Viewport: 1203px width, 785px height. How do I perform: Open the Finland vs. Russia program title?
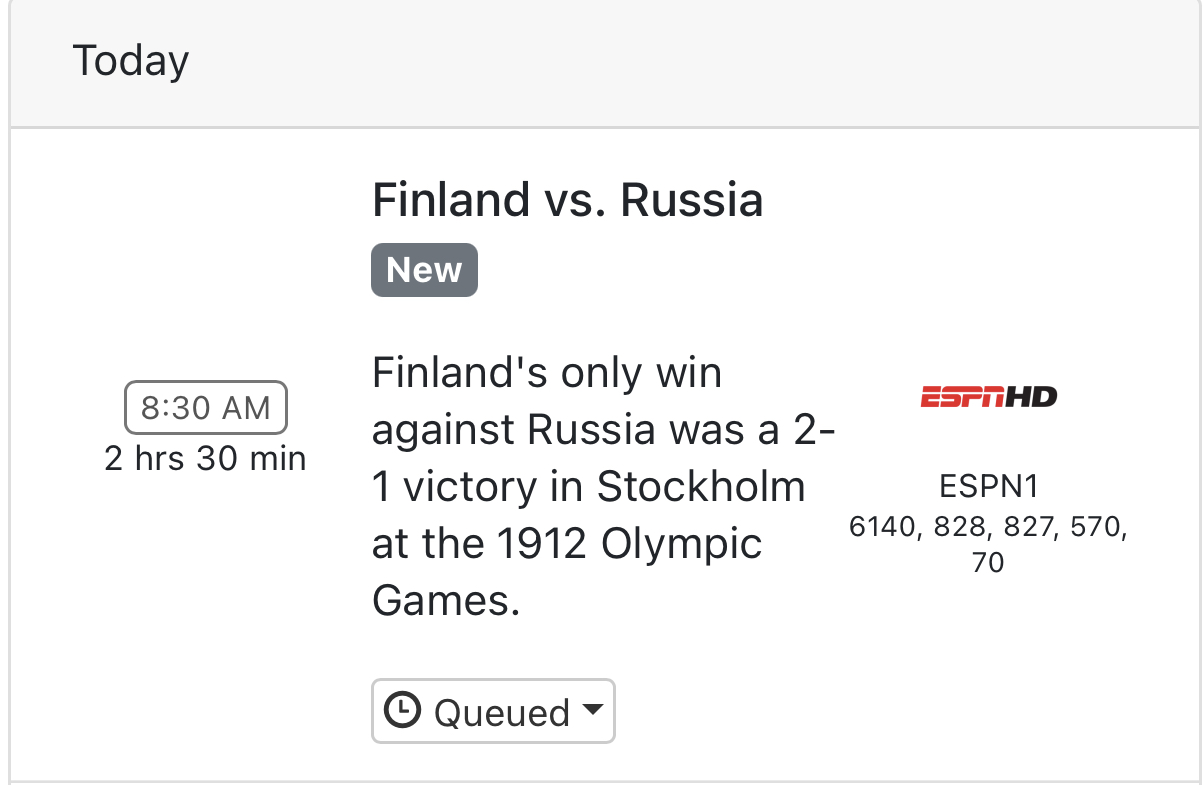coord(567,200)
